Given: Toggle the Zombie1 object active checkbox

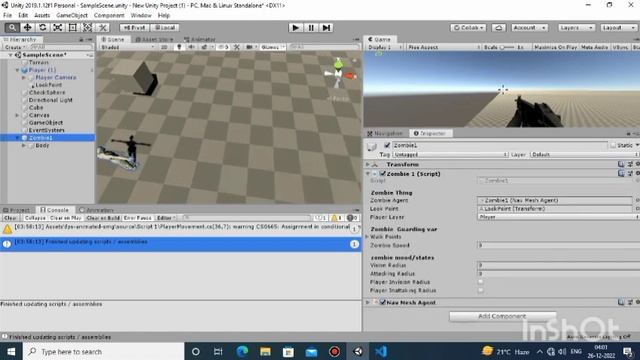Looking at the screenshot, I should pyautogui.click(x=387, y=145).
